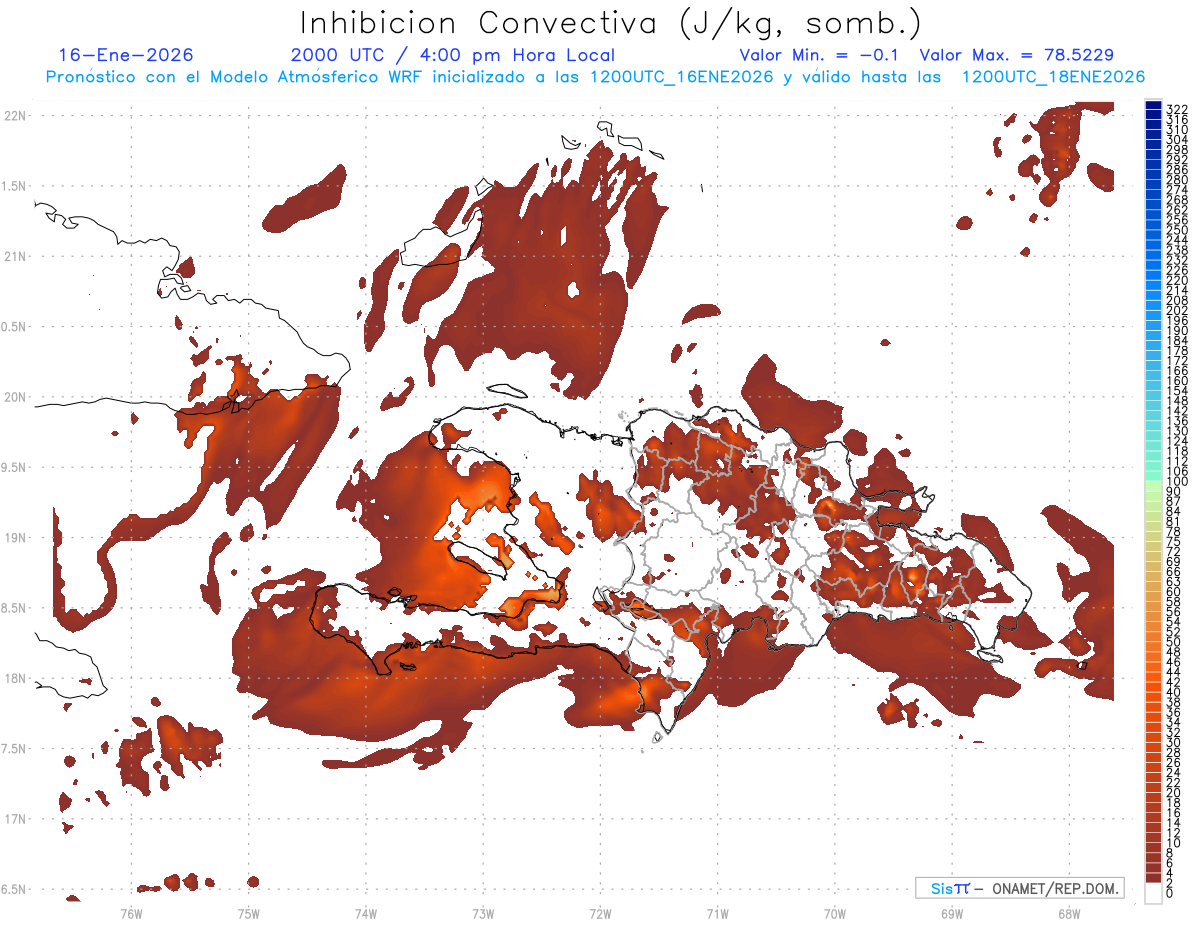This screenshot has width=1200, height=927.
Task: Click the '1.5N' latitude label
Action: pos(15,186)
